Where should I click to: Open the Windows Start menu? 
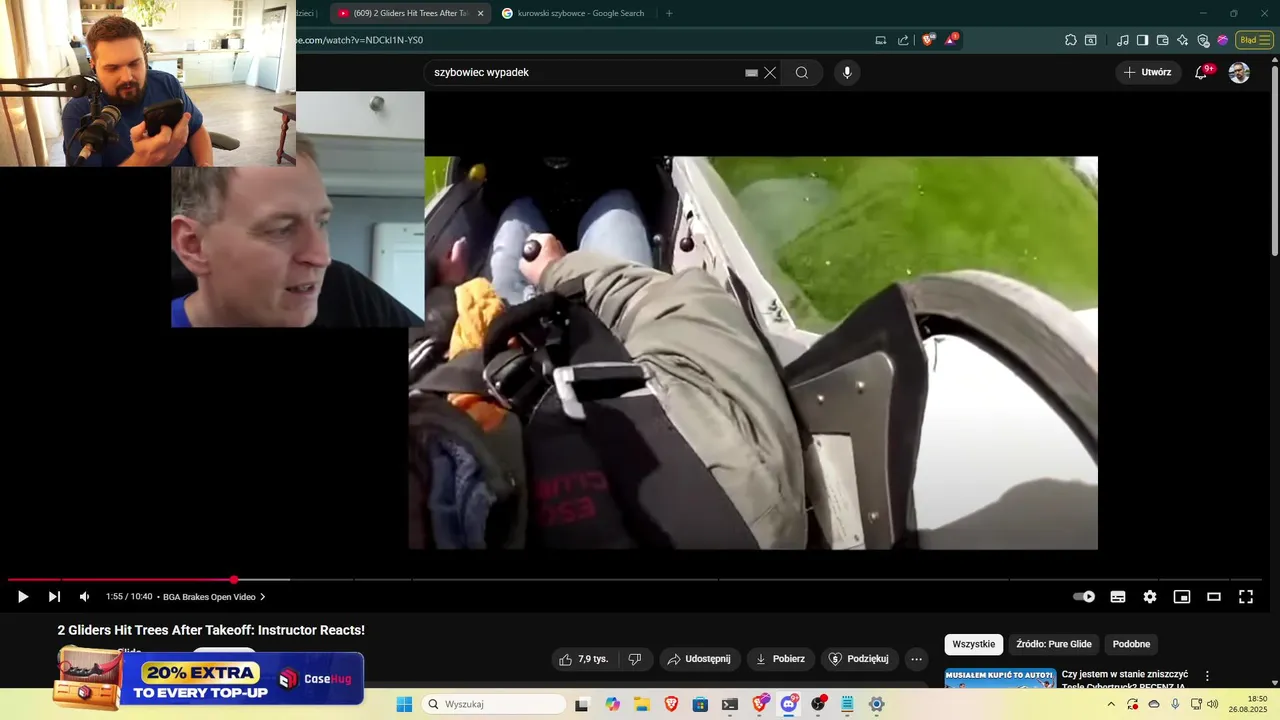tap(404, 704)
